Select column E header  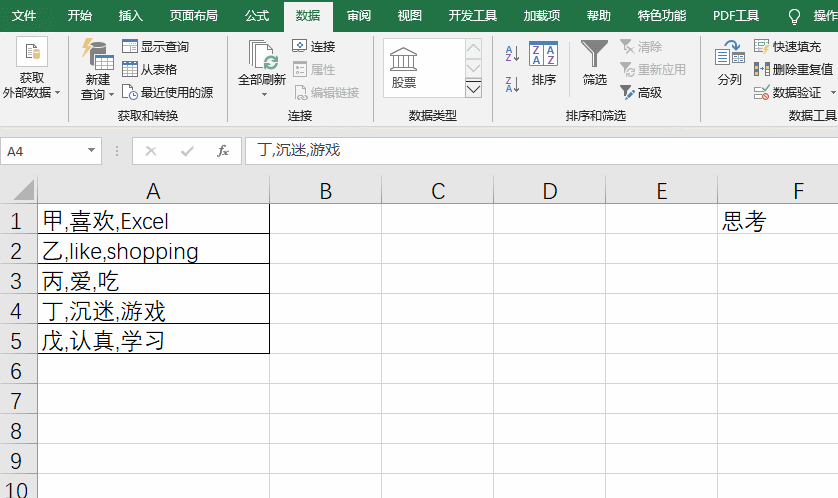pos(662,191)
